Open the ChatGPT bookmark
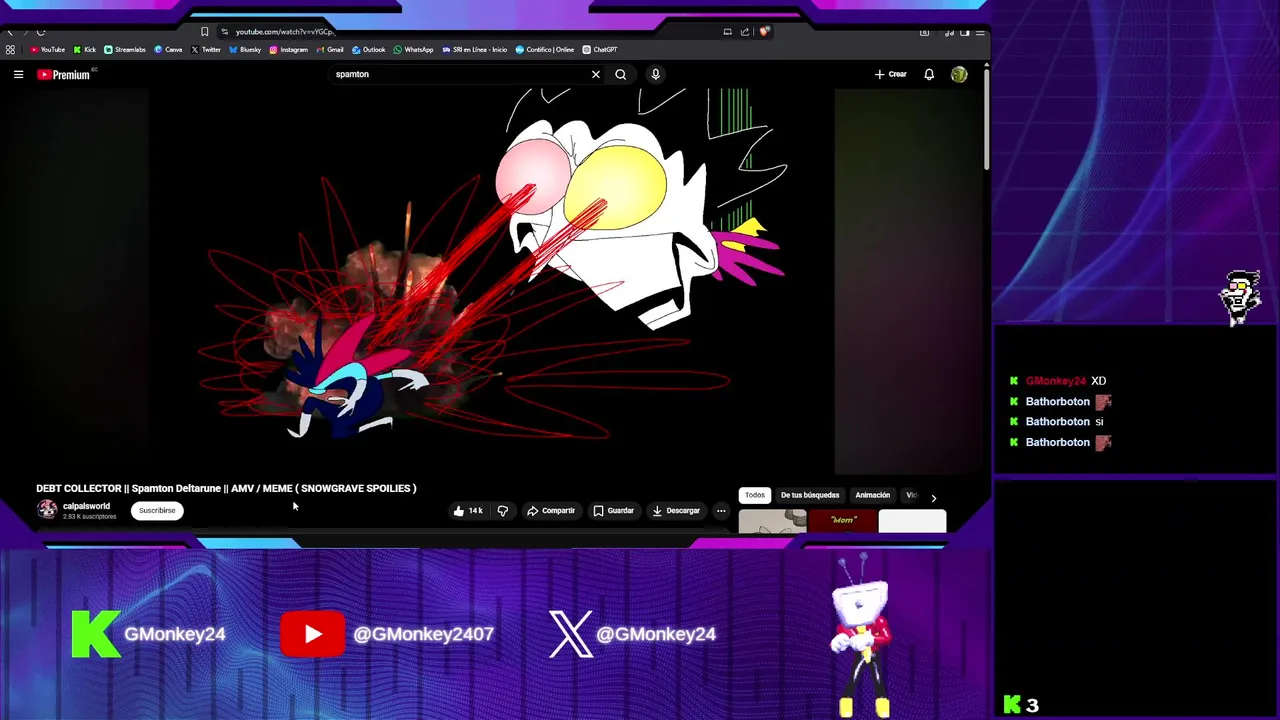The width and height of the screenshot is (1280, 720). coord(600,50)
